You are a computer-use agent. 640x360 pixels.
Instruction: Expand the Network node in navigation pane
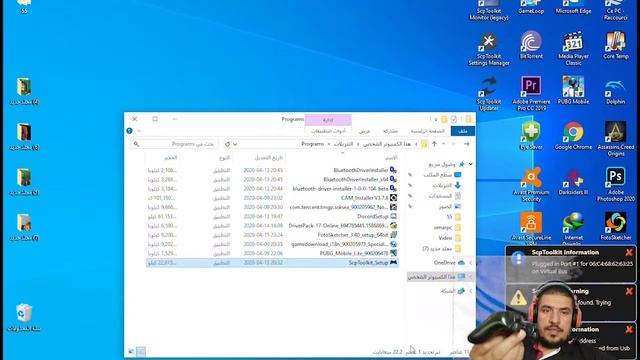pos(471,291)
